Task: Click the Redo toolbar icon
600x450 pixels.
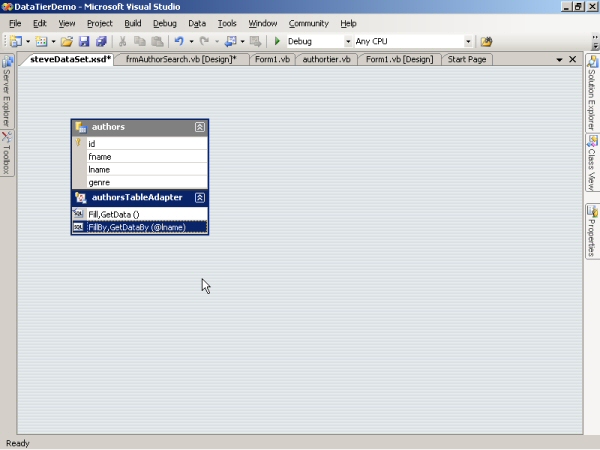Action: (204, 41)
